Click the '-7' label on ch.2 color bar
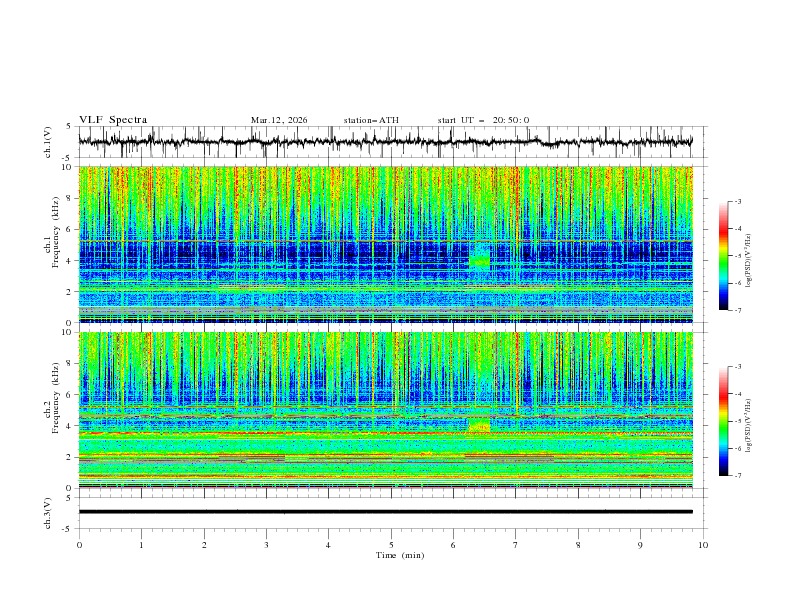The height and width of the screenshot is (612, 792). coord(738,475)
